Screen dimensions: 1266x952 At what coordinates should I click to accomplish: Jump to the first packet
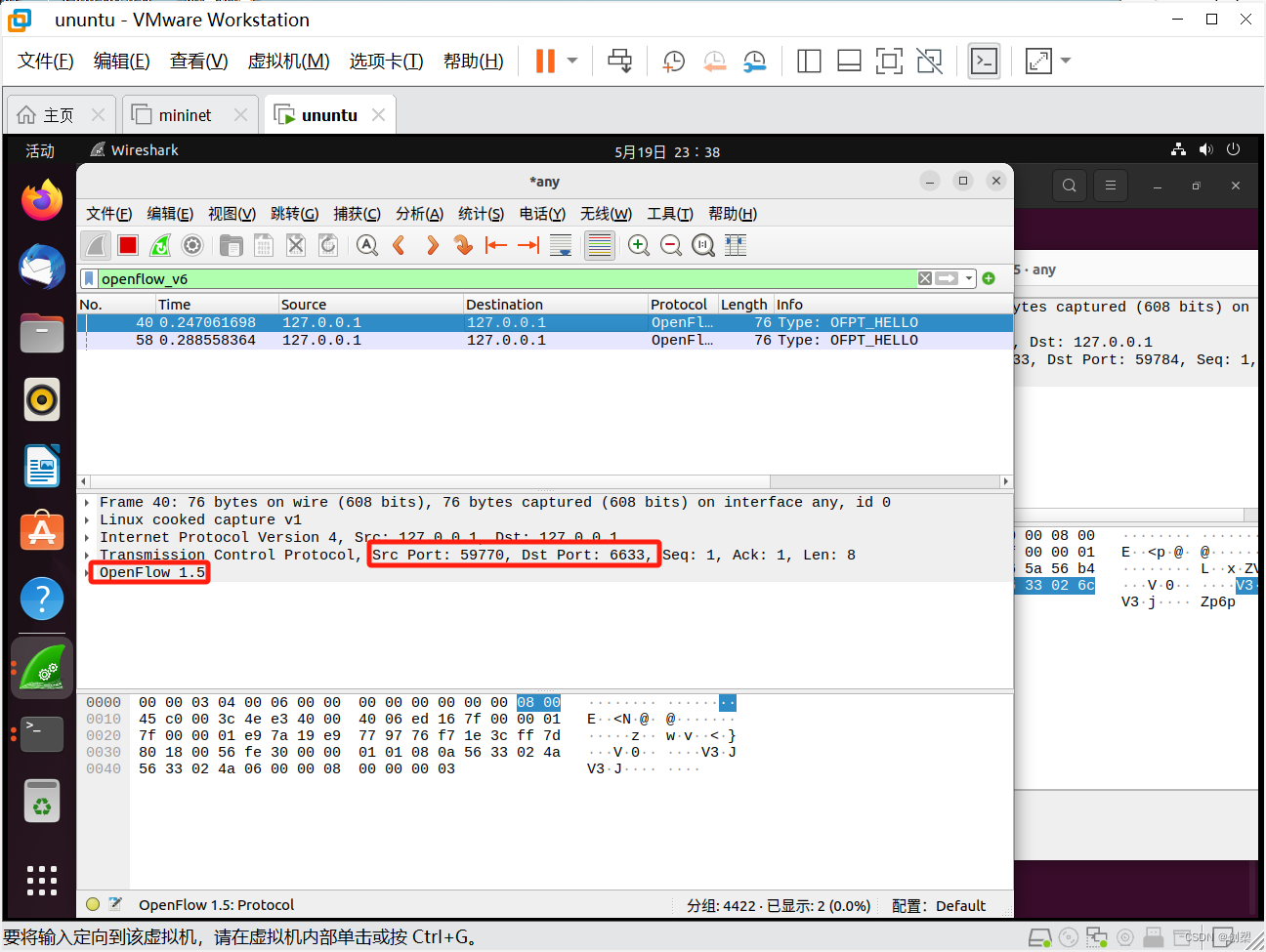[x=495, y=245]
